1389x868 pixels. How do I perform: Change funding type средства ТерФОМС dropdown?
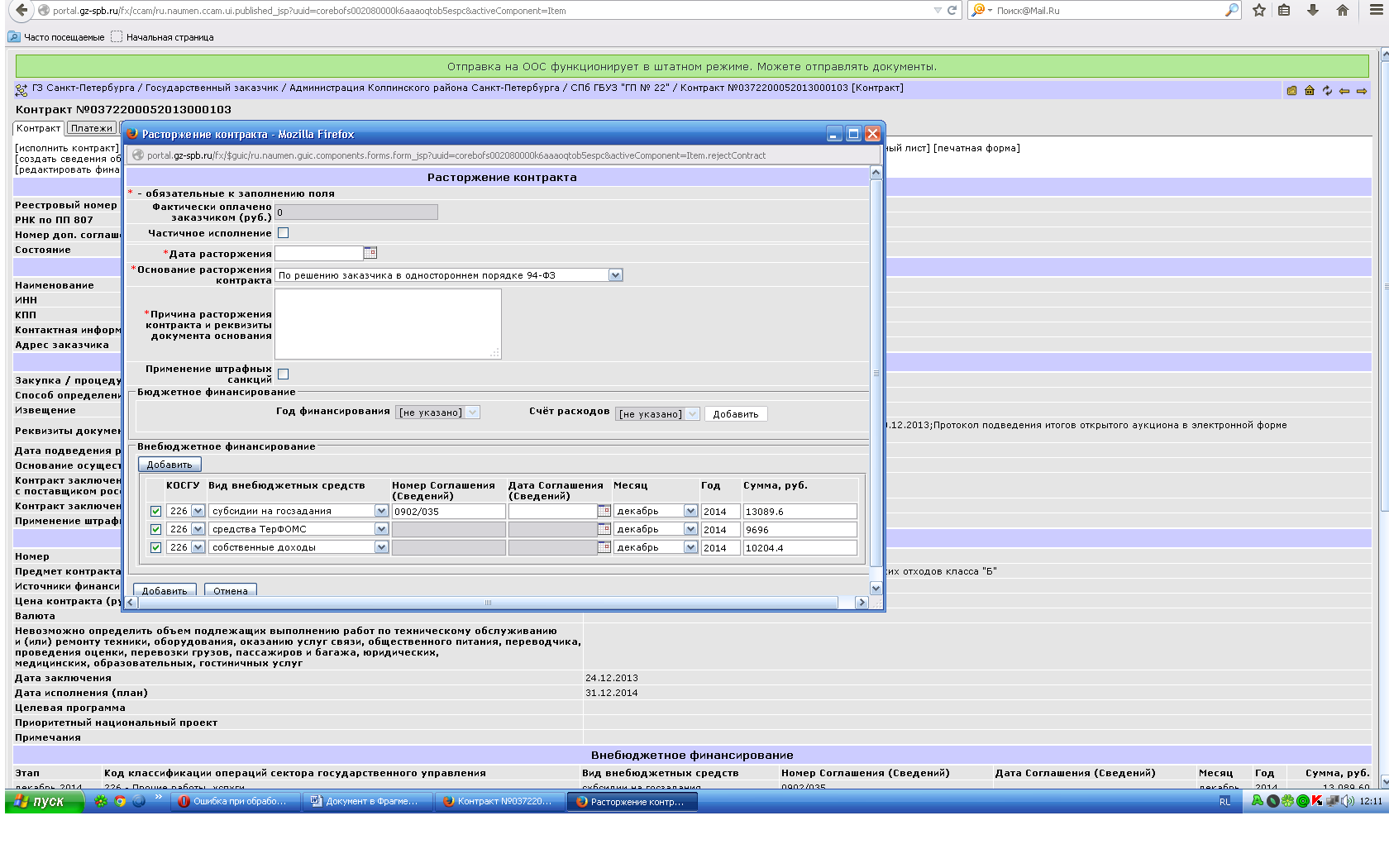click(381, 529)
